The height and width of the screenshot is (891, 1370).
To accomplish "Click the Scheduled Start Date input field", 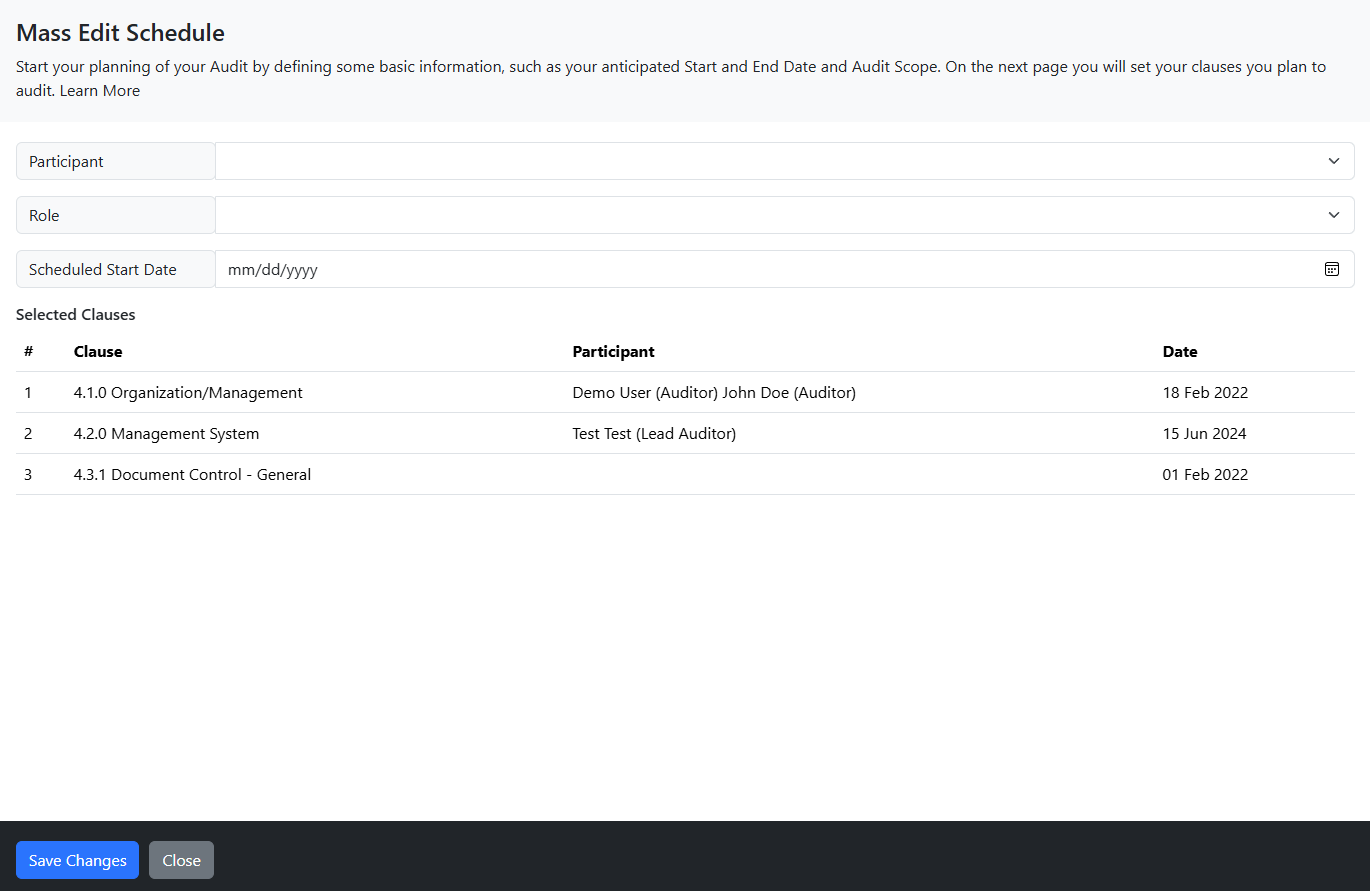I will [785, 269].
